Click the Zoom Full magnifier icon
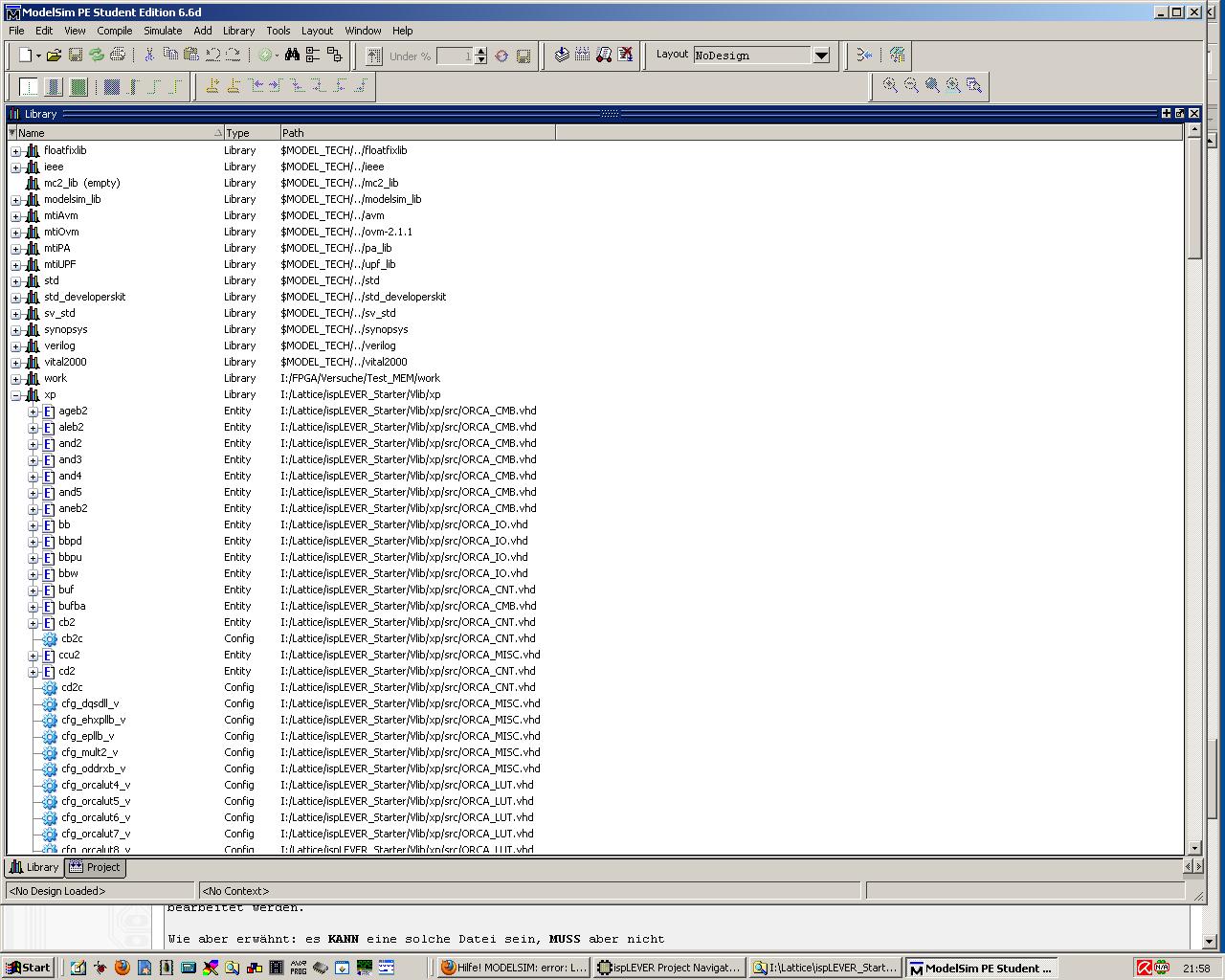 click(932, 85)
